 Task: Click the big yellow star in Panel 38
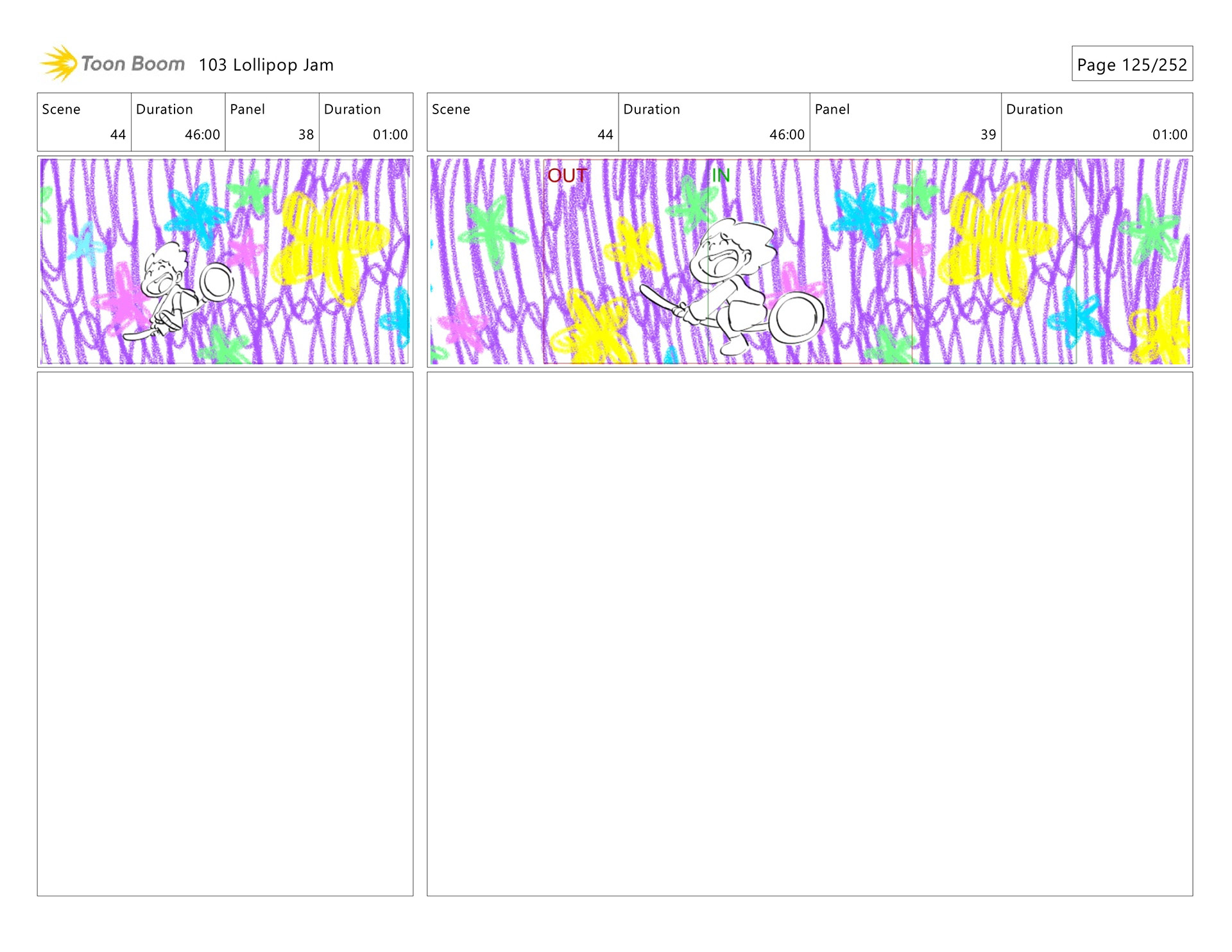click(x=330, y=241)
